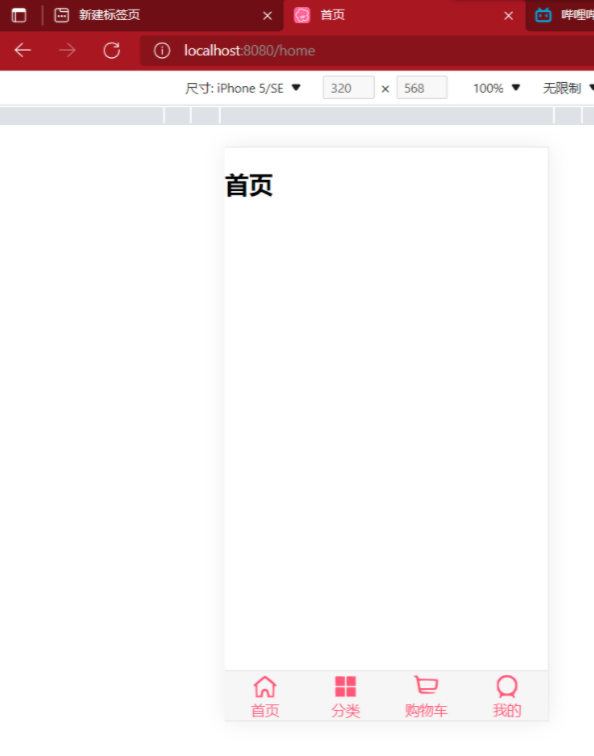The width and height of the screenshot is (594, 756).
Task: Open the 100% zoom dropdown
Action: pyautogui.click(x=496, y=88)
